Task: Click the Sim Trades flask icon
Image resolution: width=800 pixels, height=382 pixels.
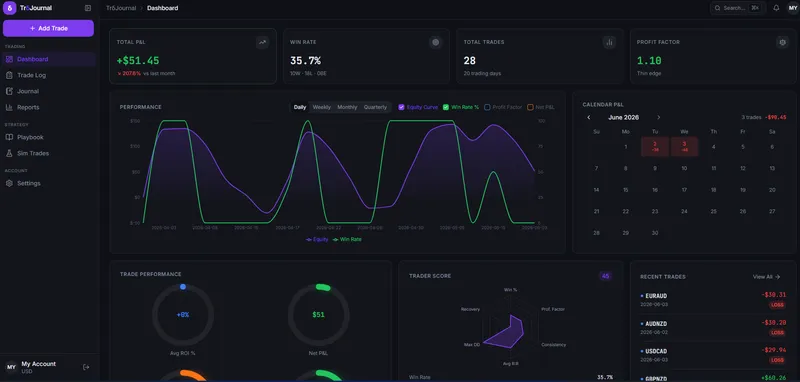Action: click(x=9, y=154)
